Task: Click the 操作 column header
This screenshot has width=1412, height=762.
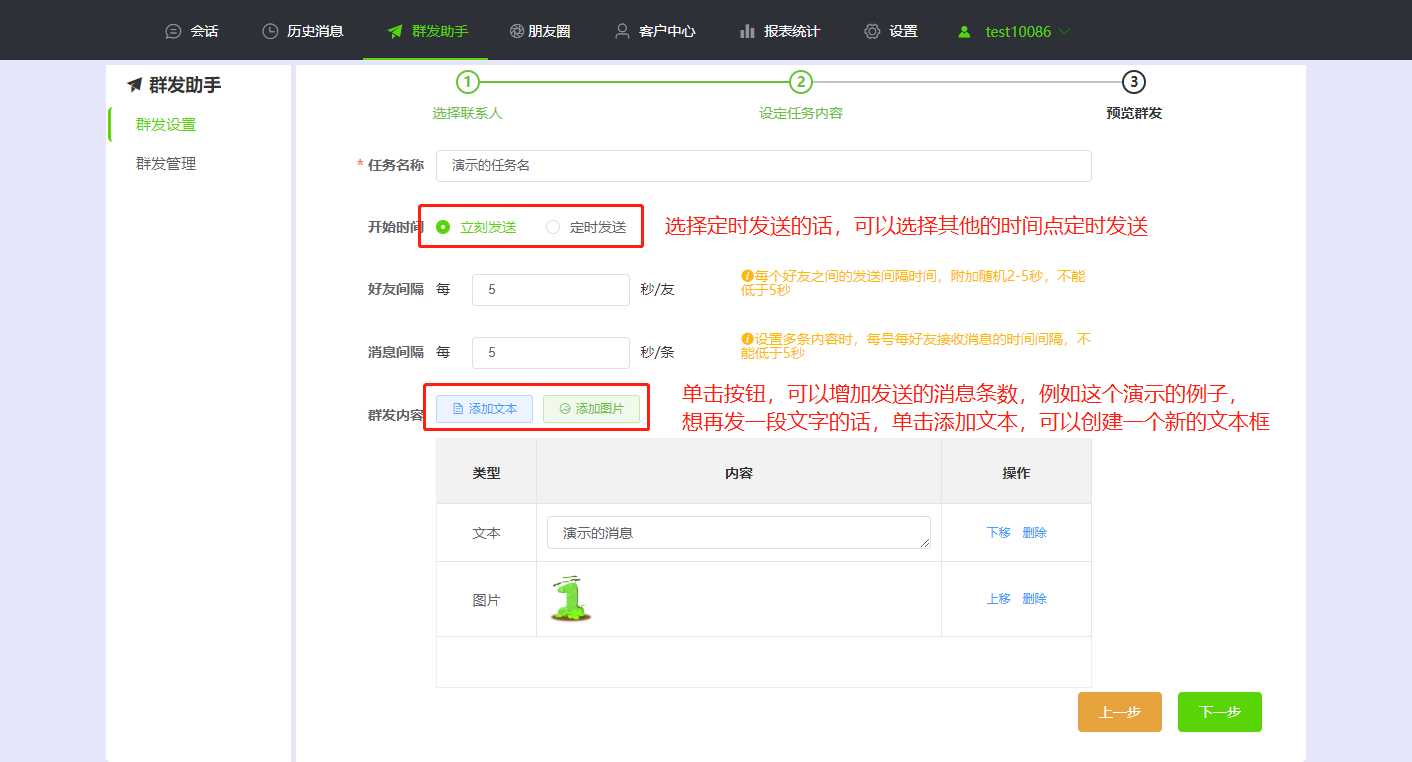Action: (x=1016, y=473)
